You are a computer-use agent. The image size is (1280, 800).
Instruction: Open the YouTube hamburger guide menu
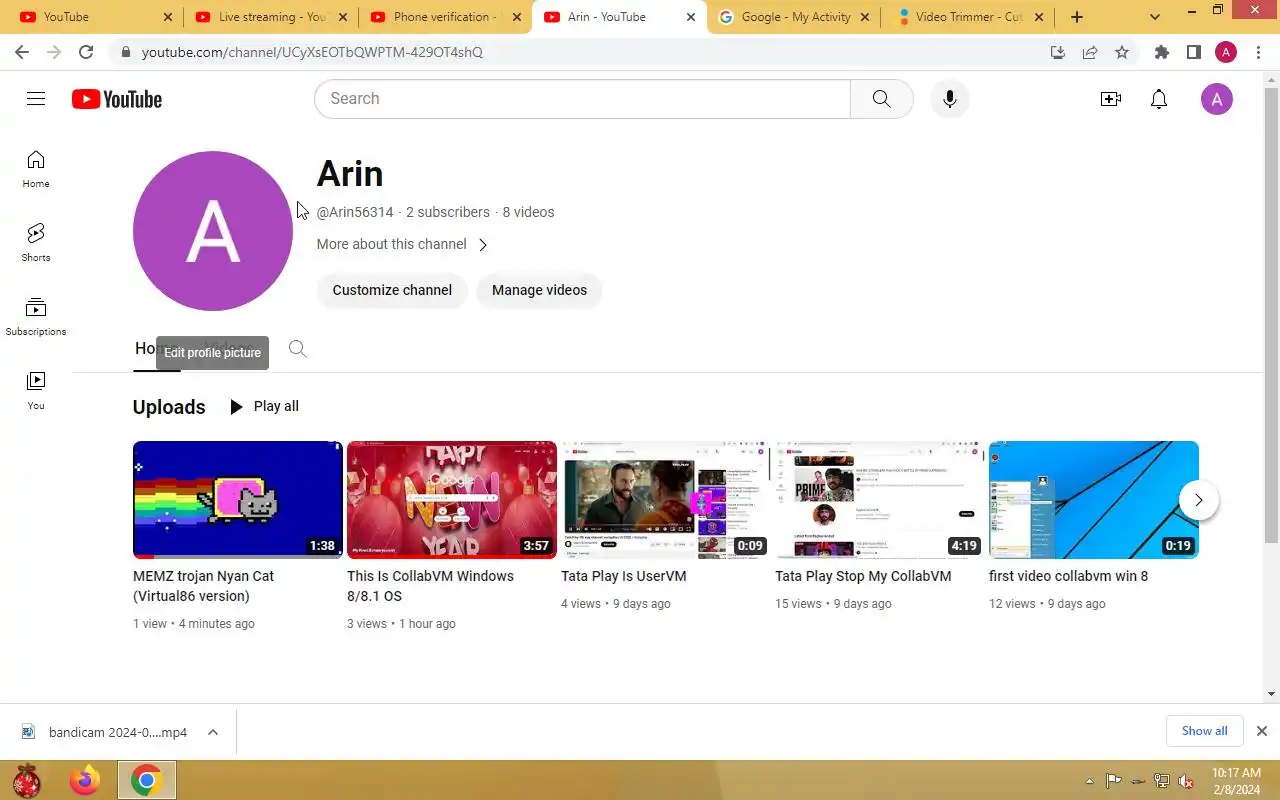click(36, 99)
